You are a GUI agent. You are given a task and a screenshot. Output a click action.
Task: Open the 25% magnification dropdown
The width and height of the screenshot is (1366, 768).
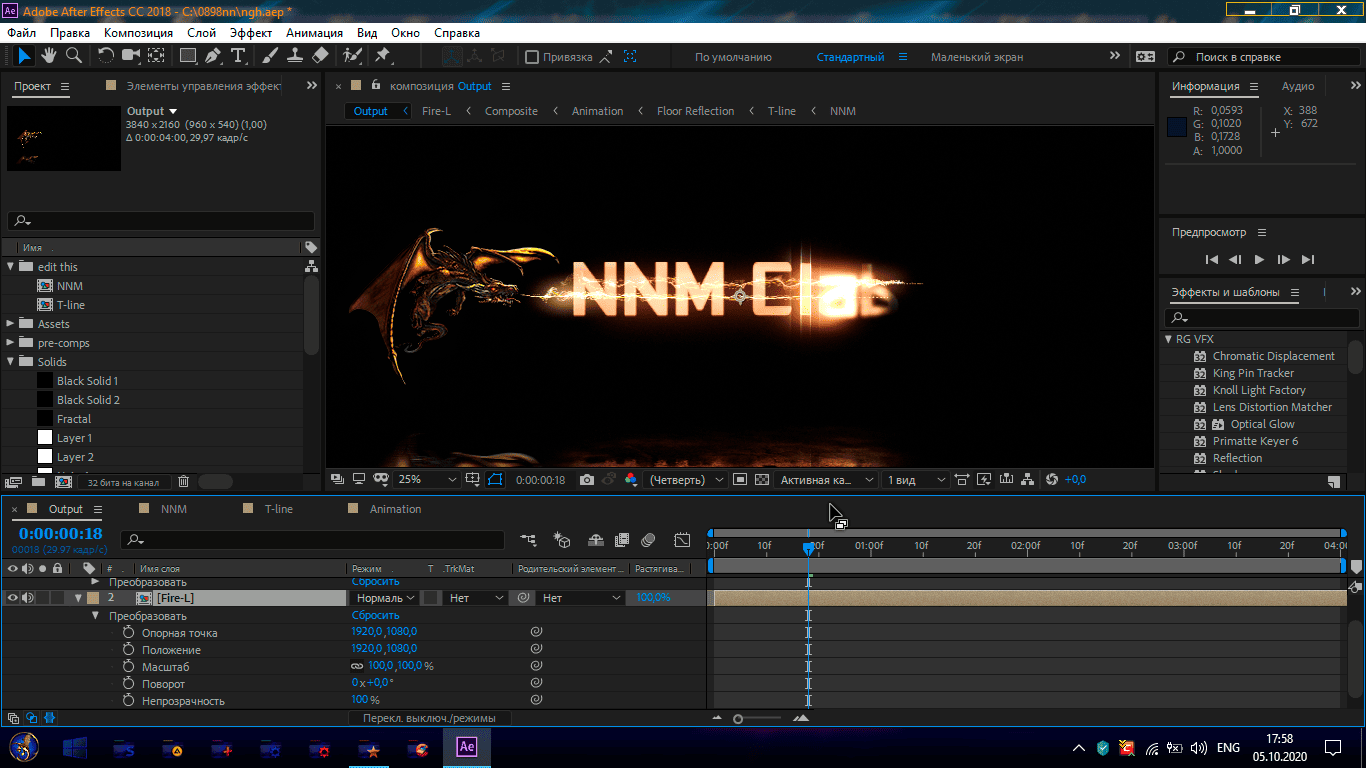point(427,480)
